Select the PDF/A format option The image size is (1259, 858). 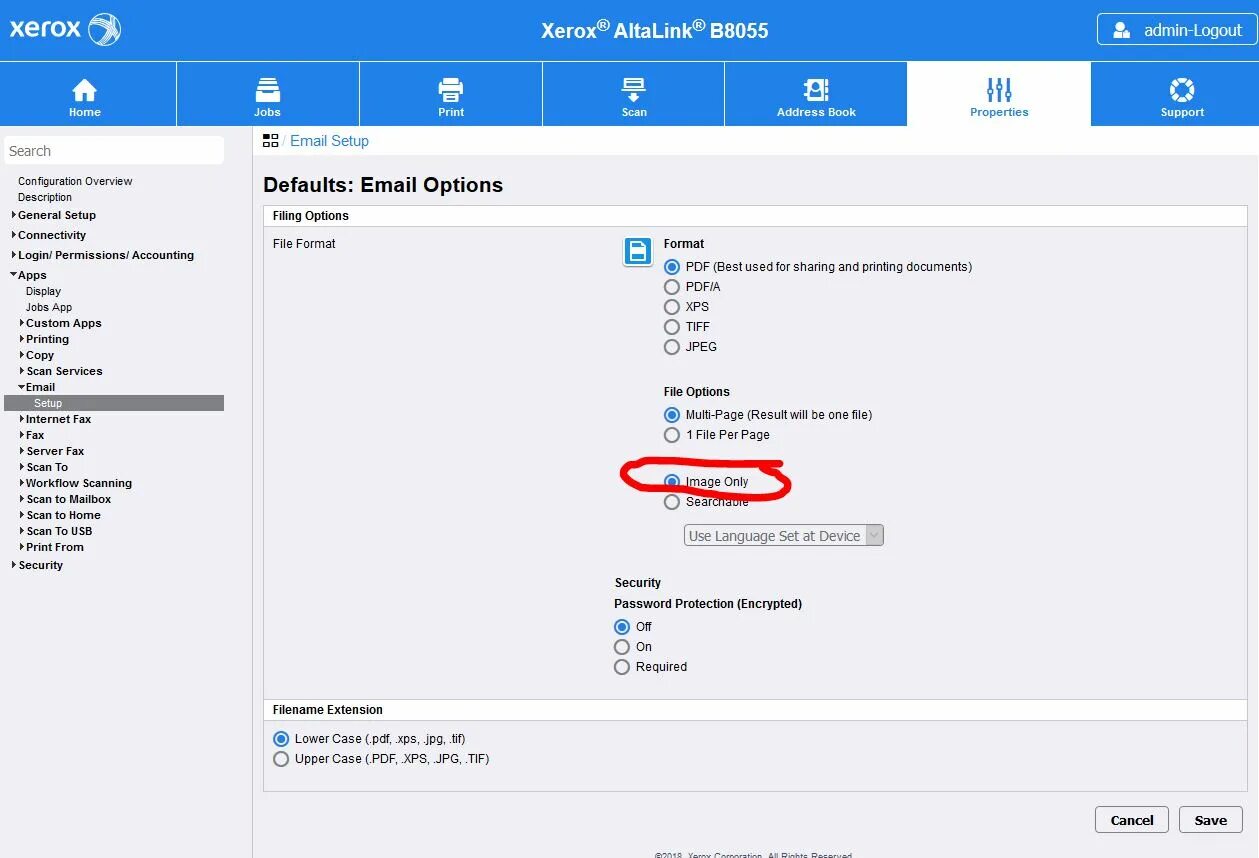coord(672,287)
